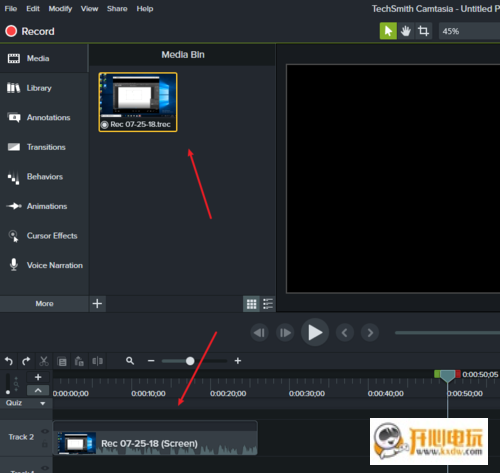The image size is (500, 473).
Task: Click the add track plus button
Action: (x=38, y=377)
